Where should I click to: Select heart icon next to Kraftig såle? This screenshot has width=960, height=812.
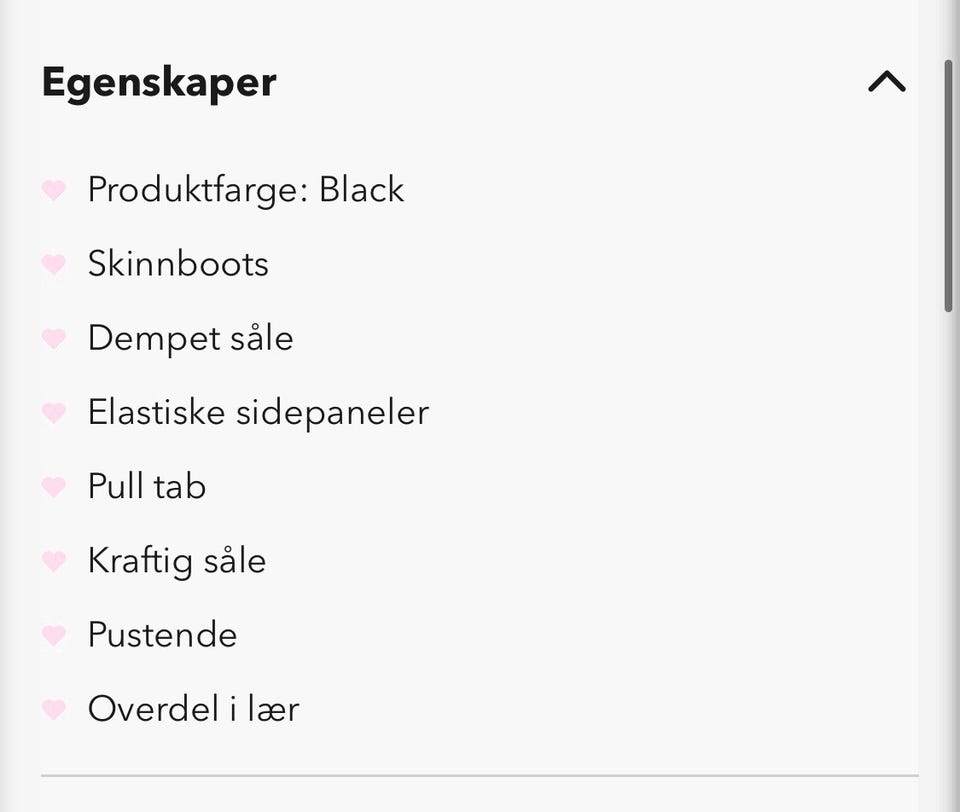pyautogui.click(x=54, y=561)
